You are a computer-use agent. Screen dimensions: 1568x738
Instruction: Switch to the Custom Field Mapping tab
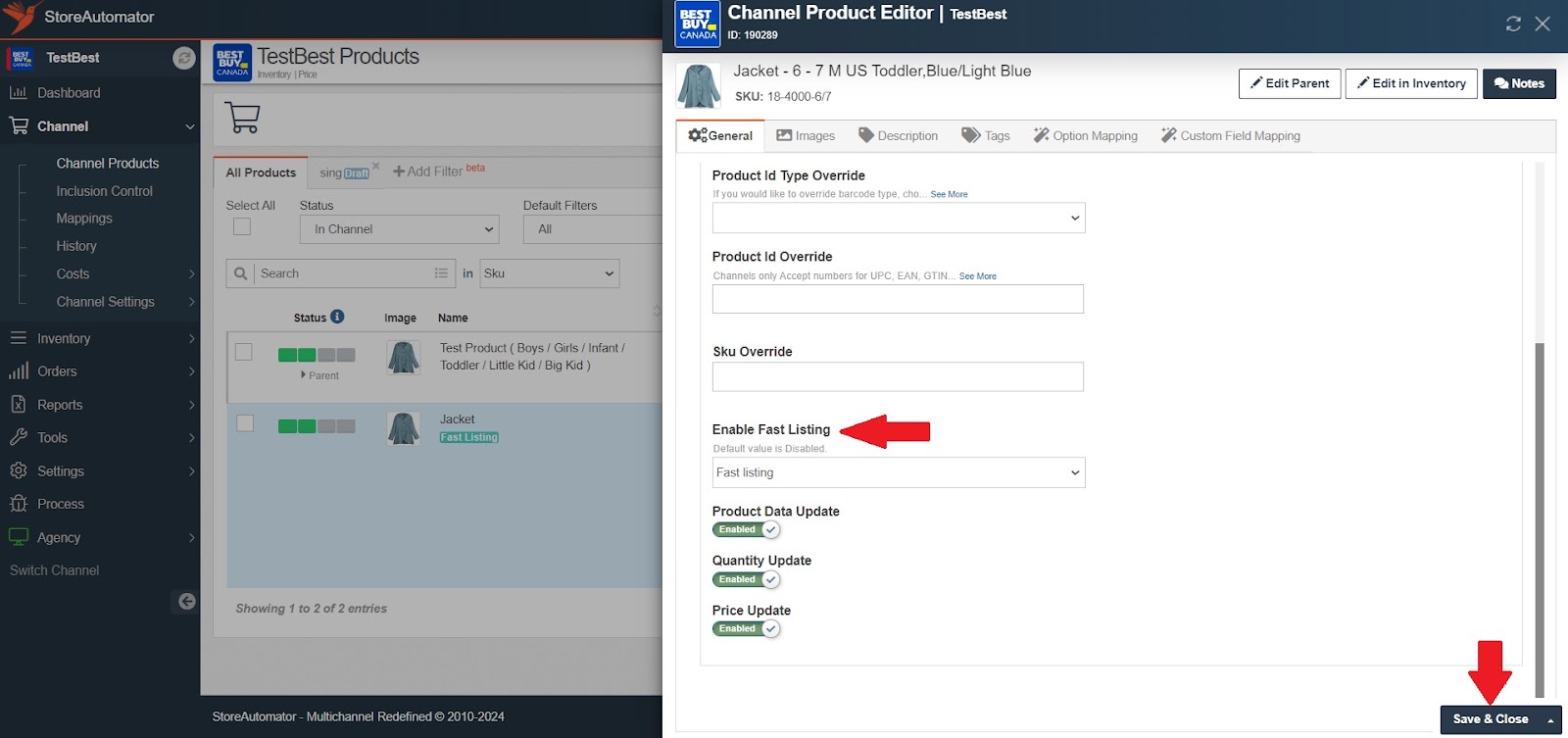[1231, 136]
